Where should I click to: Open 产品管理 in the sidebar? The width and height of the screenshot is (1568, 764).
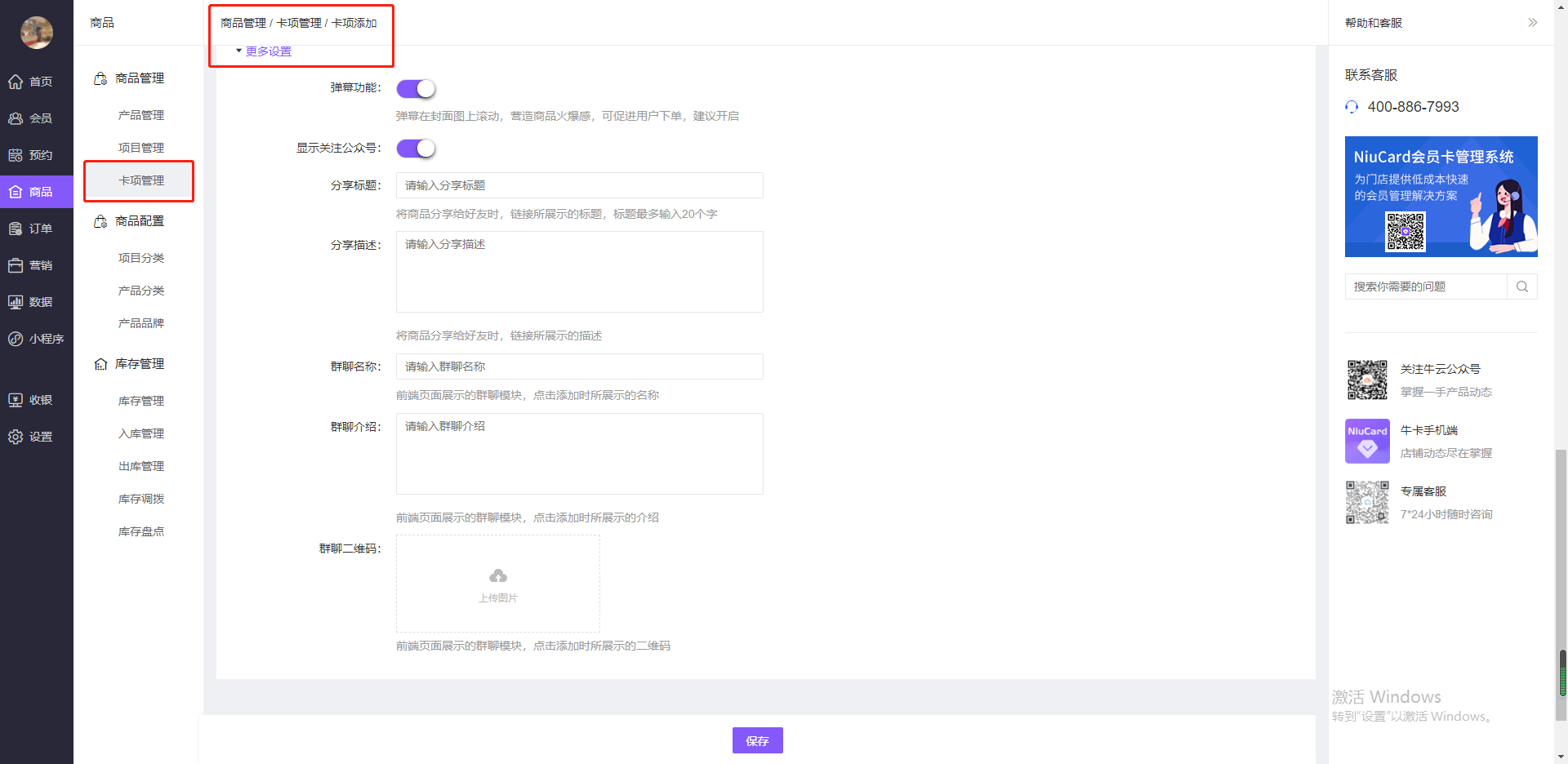click(x=141, y=115)
